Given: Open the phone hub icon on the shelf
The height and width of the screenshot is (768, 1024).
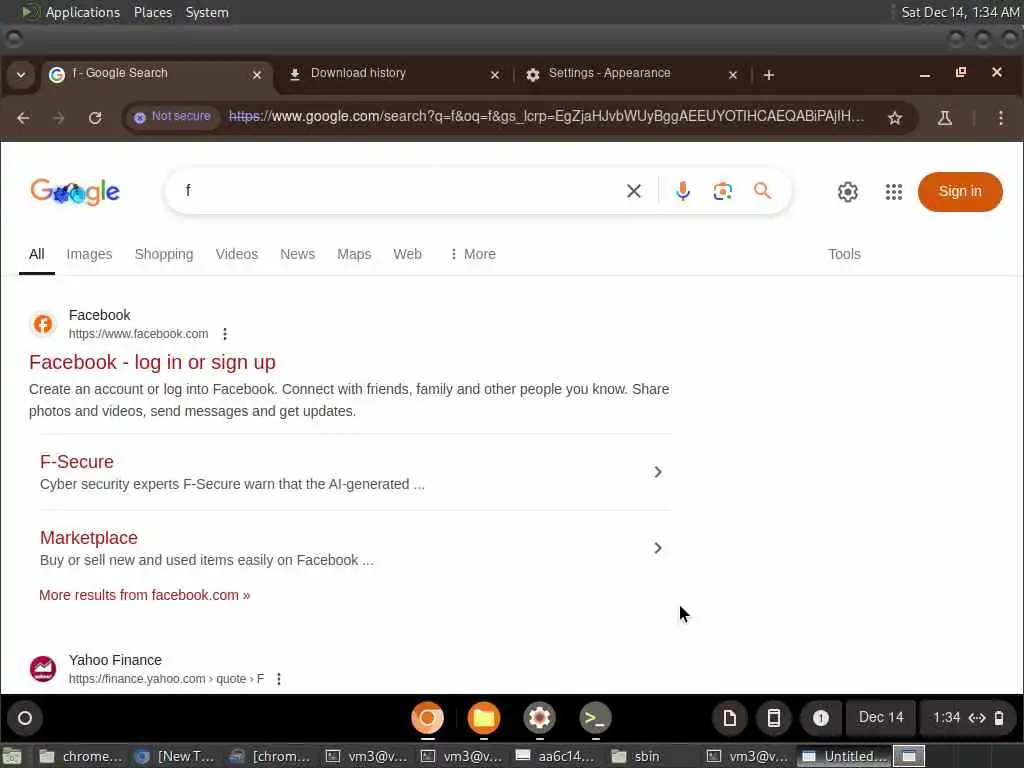Looking at the screenshot, I should tap(774, 718).
